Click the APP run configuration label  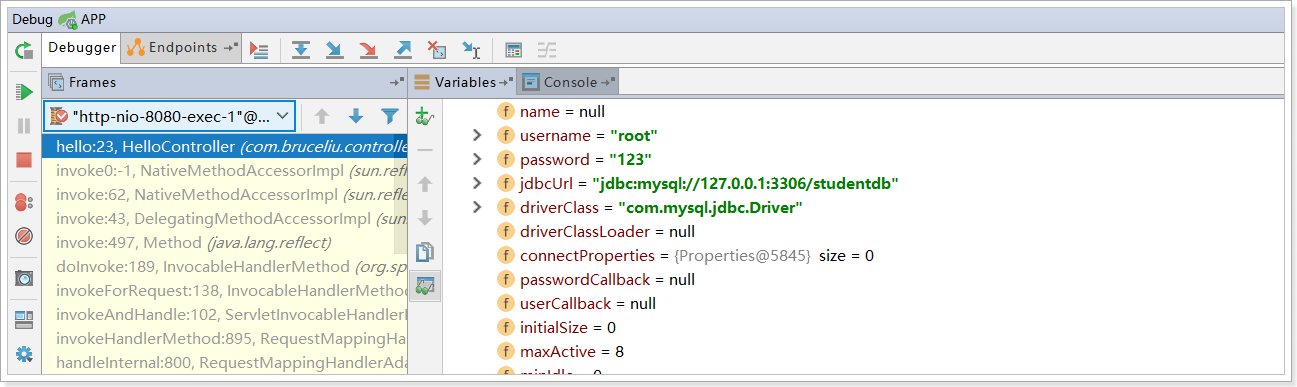coord(93,19)
